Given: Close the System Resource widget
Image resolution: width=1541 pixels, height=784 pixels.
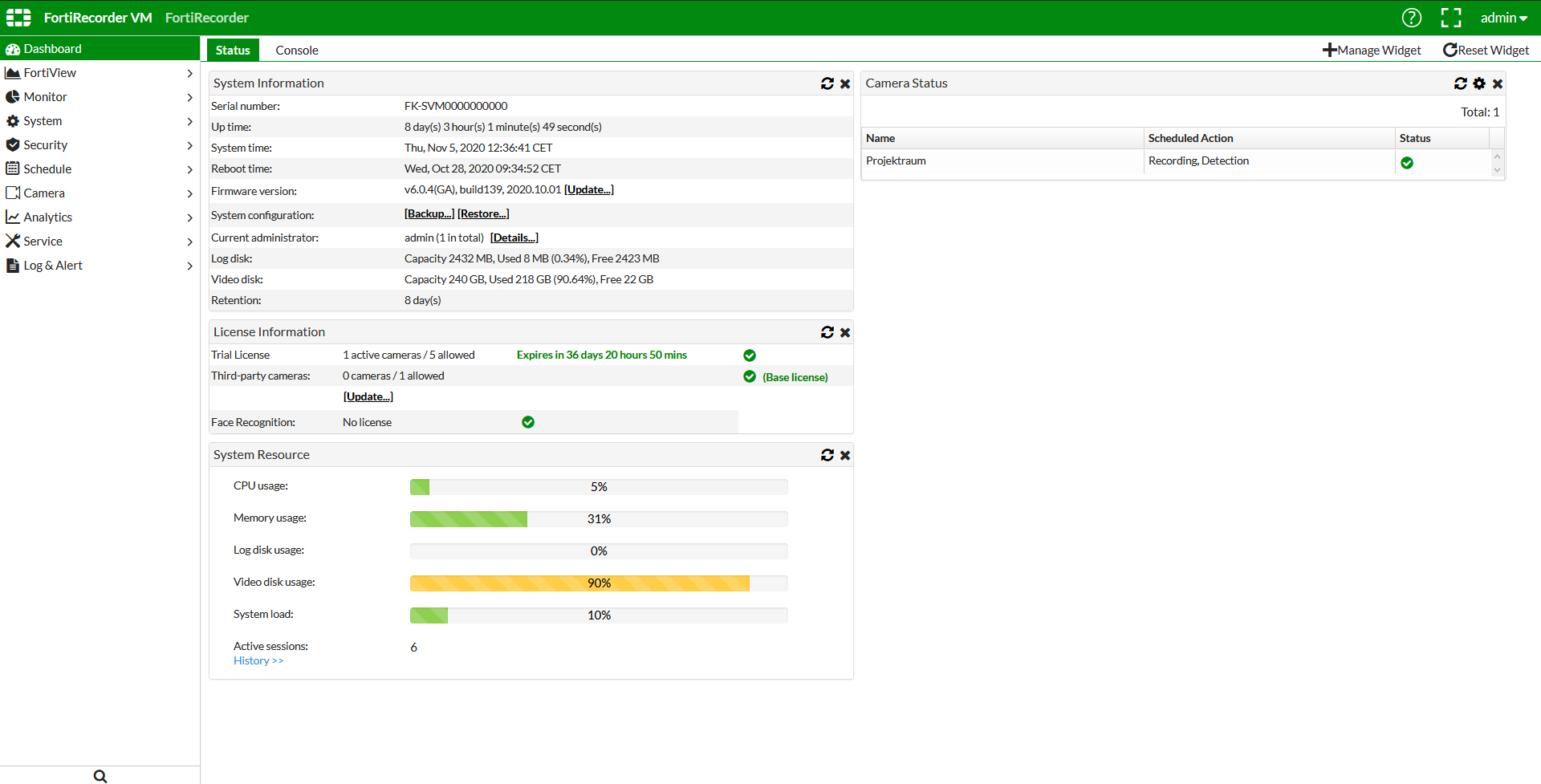Looking at the screenshot, I should pyautogui.click(x=845, y=455).
